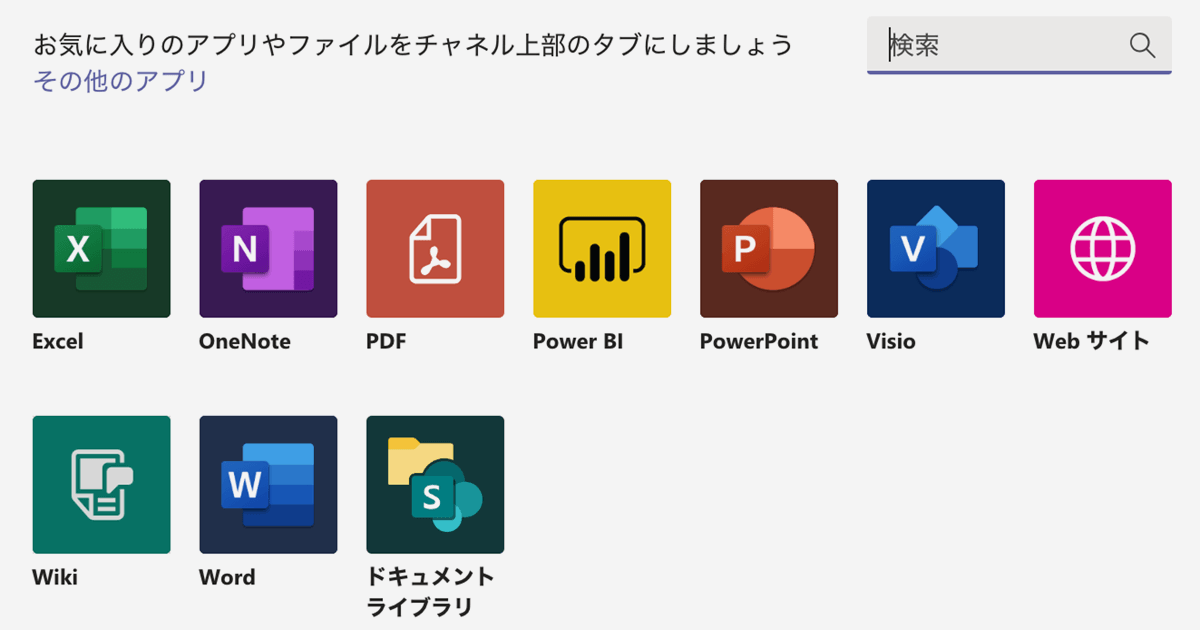This screenshot has height=630, width=1200.
Task: Click the Power BI label text
Action: (x=578, y=341)
